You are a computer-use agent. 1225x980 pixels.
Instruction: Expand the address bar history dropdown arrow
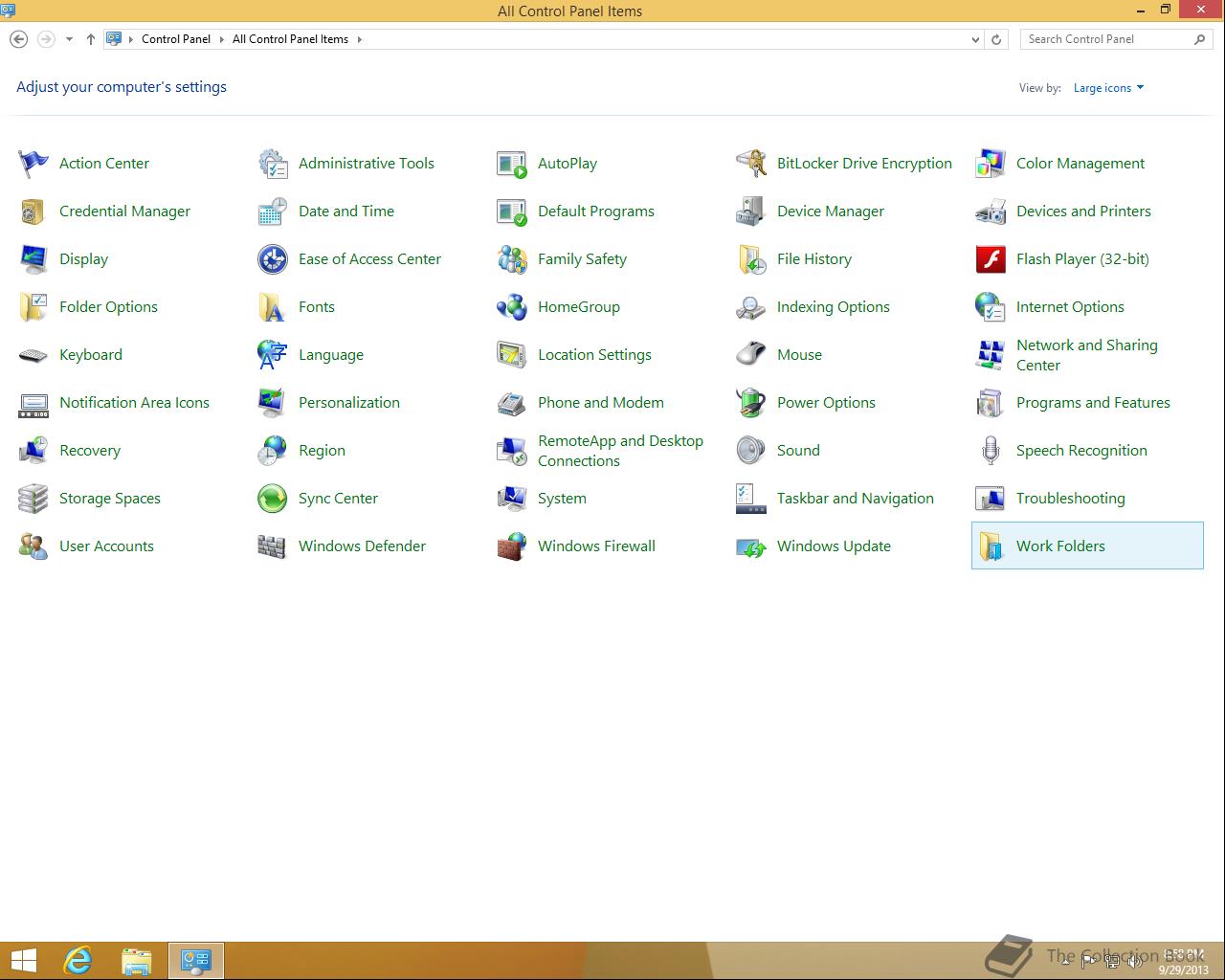coord(975,39)
